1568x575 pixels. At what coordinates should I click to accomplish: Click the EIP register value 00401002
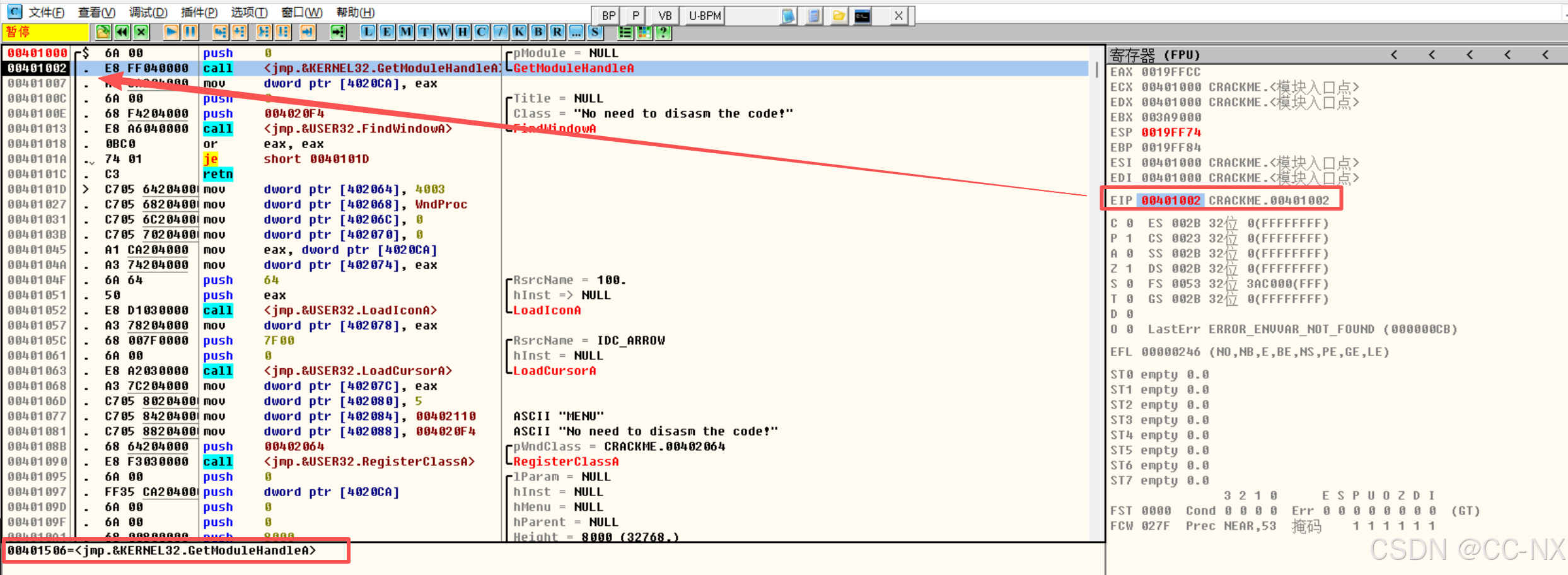pyautogui.click(x=1171, y=200)
